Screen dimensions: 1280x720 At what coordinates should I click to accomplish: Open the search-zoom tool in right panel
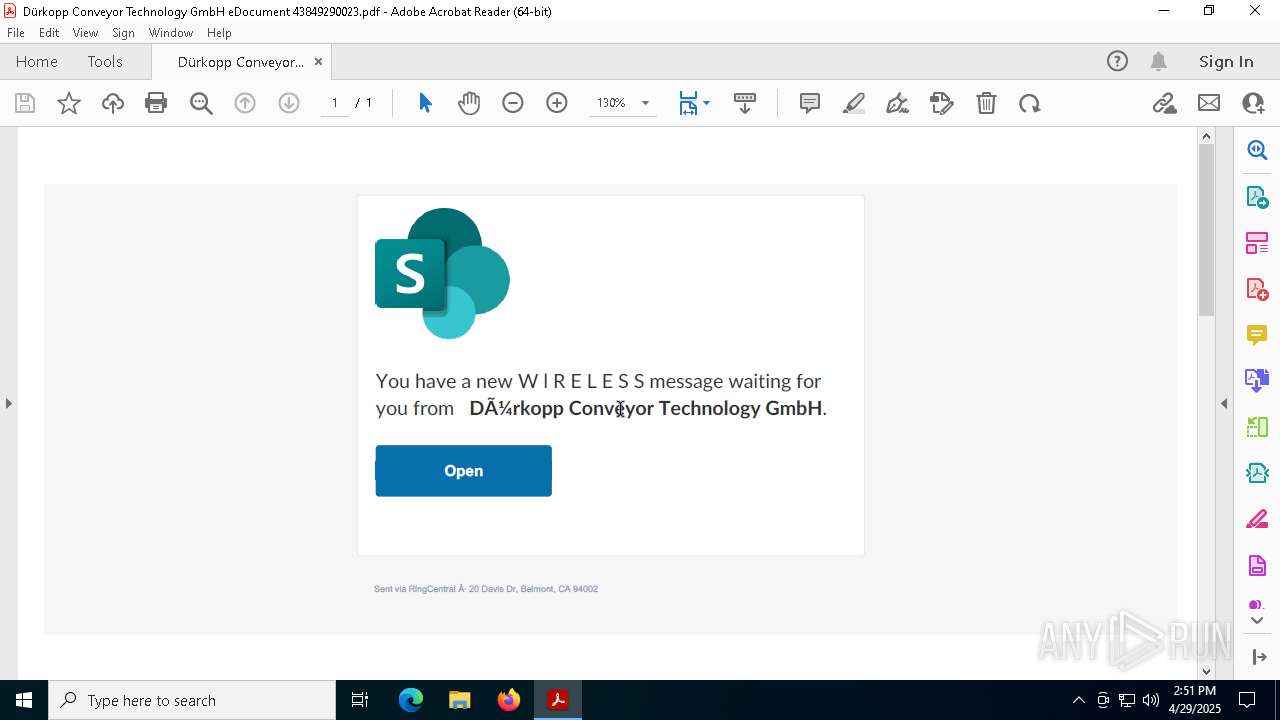click(x=1257, y=150)
